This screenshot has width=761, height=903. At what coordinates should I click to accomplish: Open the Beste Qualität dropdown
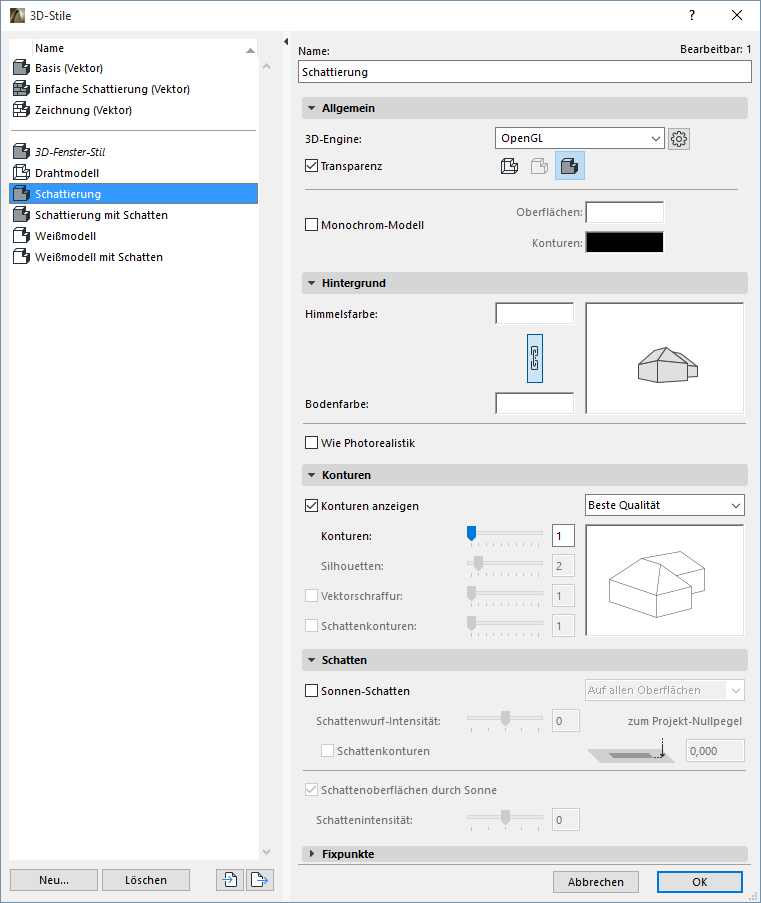665,505
